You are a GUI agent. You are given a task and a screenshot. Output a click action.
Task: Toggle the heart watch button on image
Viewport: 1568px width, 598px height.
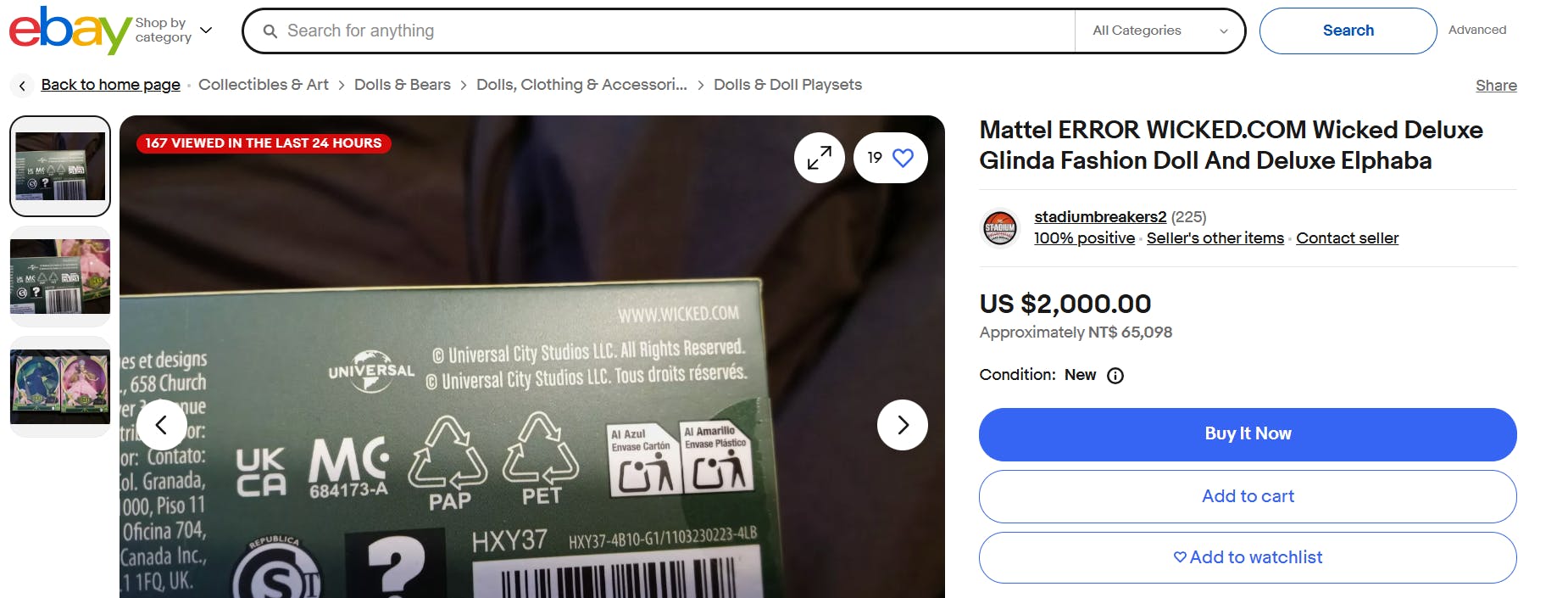(891, 158)
